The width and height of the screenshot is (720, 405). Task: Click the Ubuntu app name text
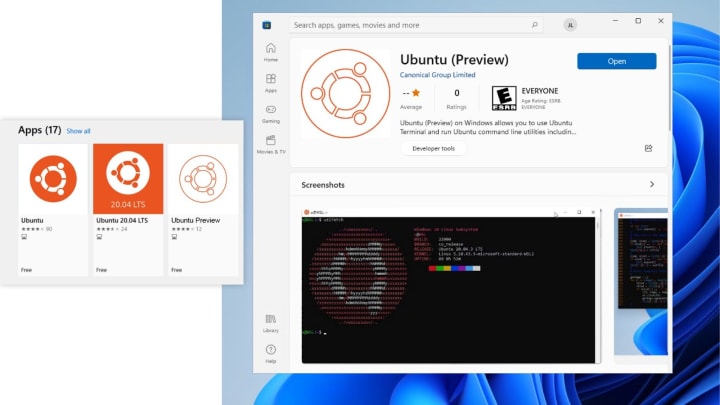coord(32,220)
